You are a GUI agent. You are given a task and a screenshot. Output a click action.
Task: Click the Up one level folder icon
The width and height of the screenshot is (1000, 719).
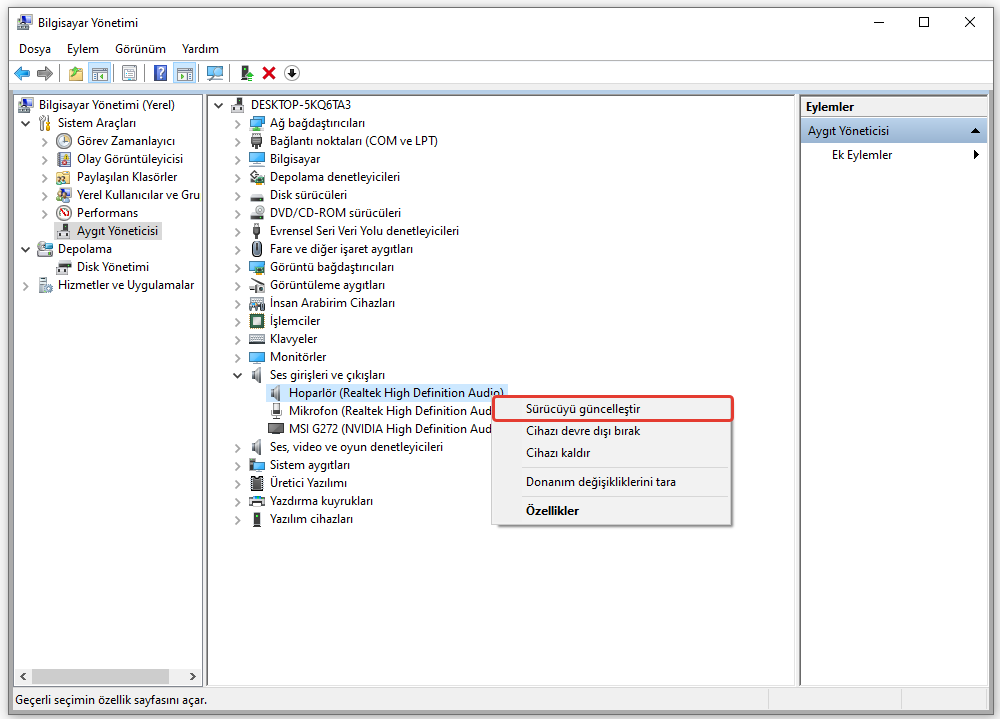76,73
